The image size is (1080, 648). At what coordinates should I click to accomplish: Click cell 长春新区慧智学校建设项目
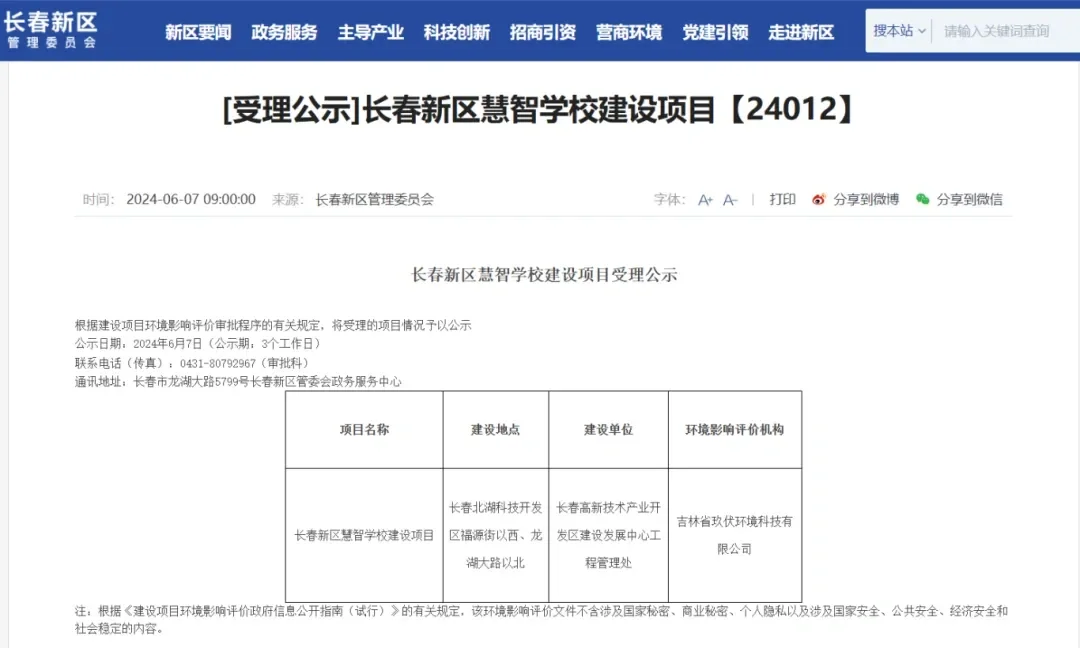[364, 535]
